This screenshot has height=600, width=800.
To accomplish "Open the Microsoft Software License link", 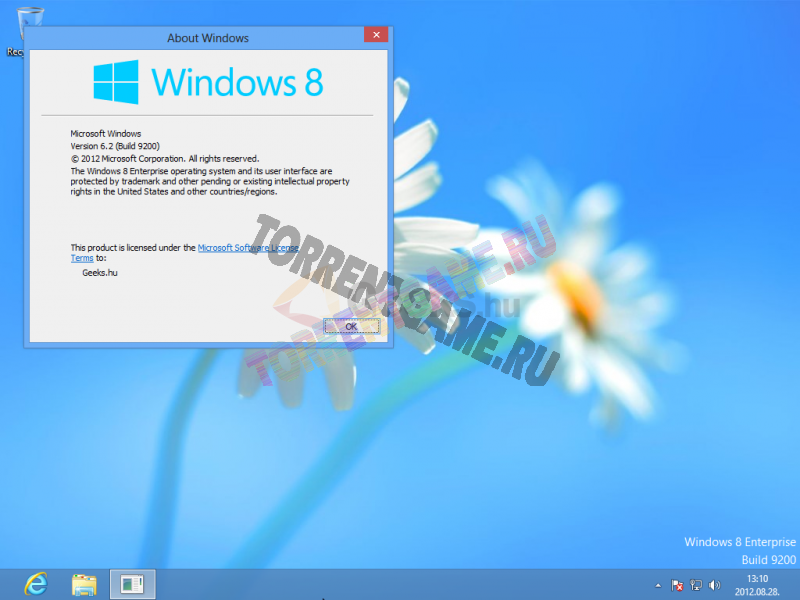I will tap(248, 247).
